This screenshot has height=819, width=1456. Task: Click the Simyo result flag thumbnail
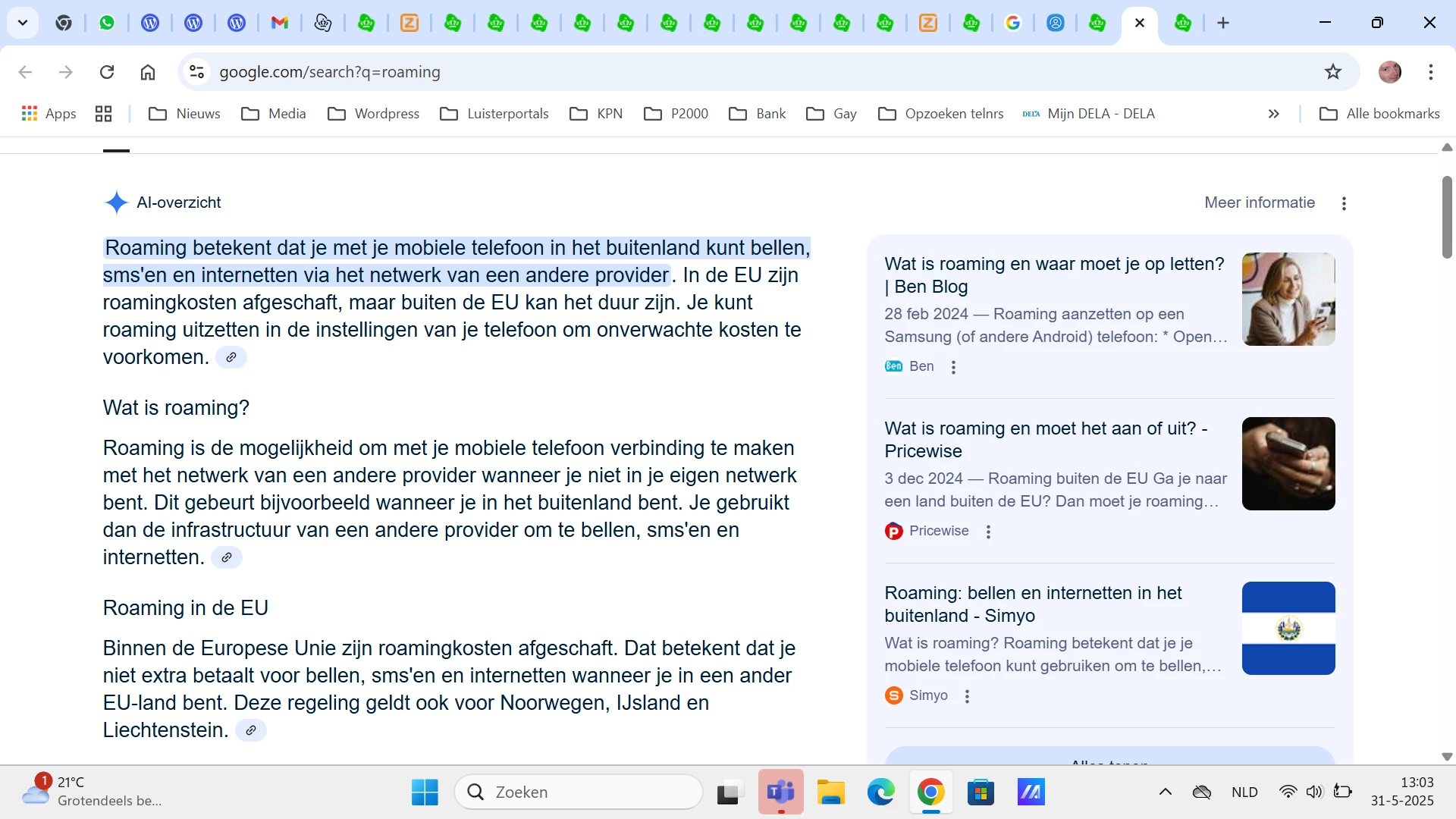pyautogui.click(x=1288, y=628)
